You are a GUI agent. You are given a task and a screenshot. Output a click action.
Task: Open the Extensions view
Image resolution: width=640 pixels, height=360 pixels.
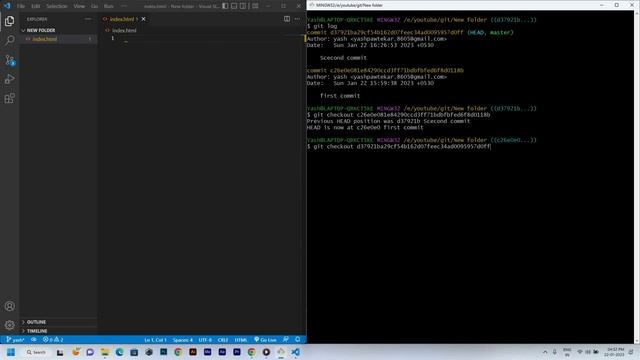coord(9,98)
